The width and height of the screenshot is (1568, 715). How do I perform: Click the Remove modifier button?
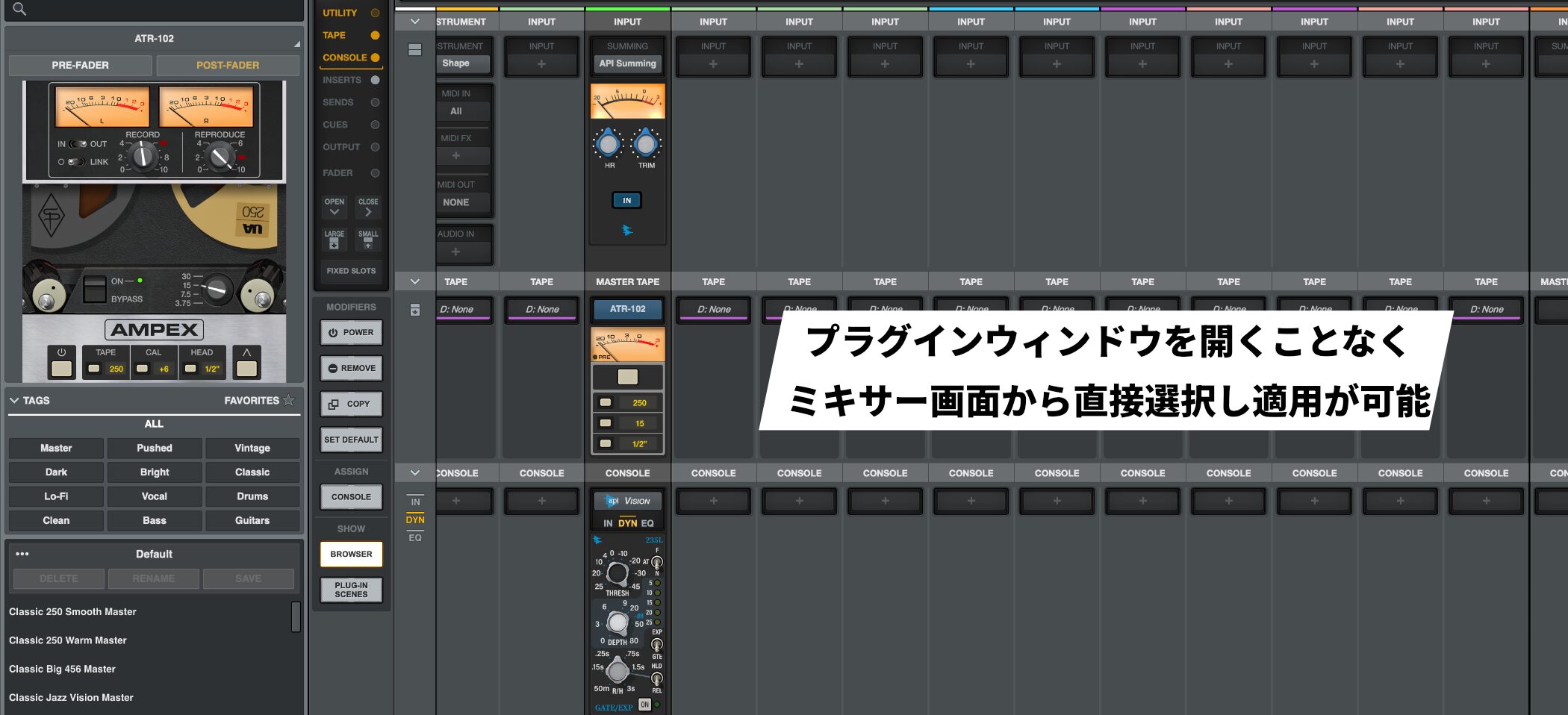(x=351, y=368)
